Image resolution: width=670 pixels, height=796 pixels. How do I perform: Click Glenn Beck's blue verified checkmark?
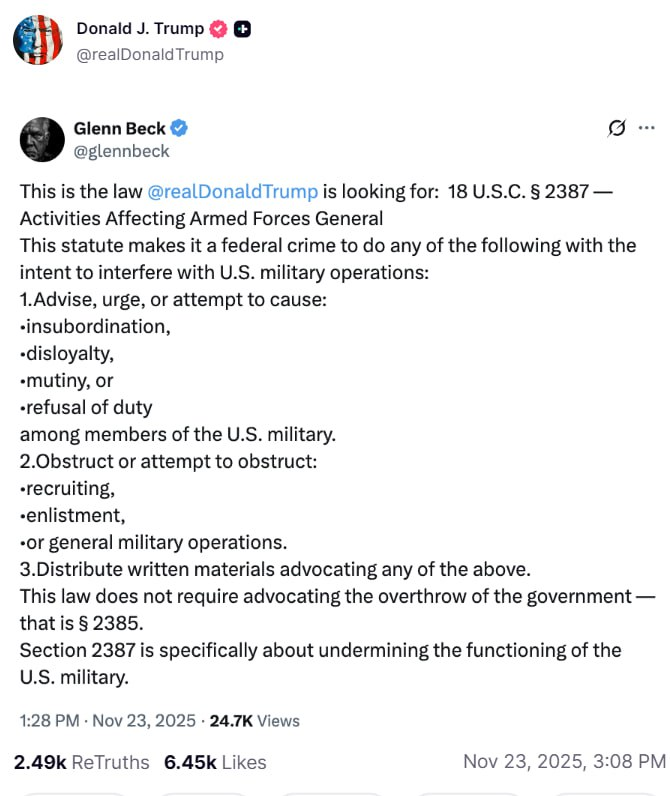point(180,128)
